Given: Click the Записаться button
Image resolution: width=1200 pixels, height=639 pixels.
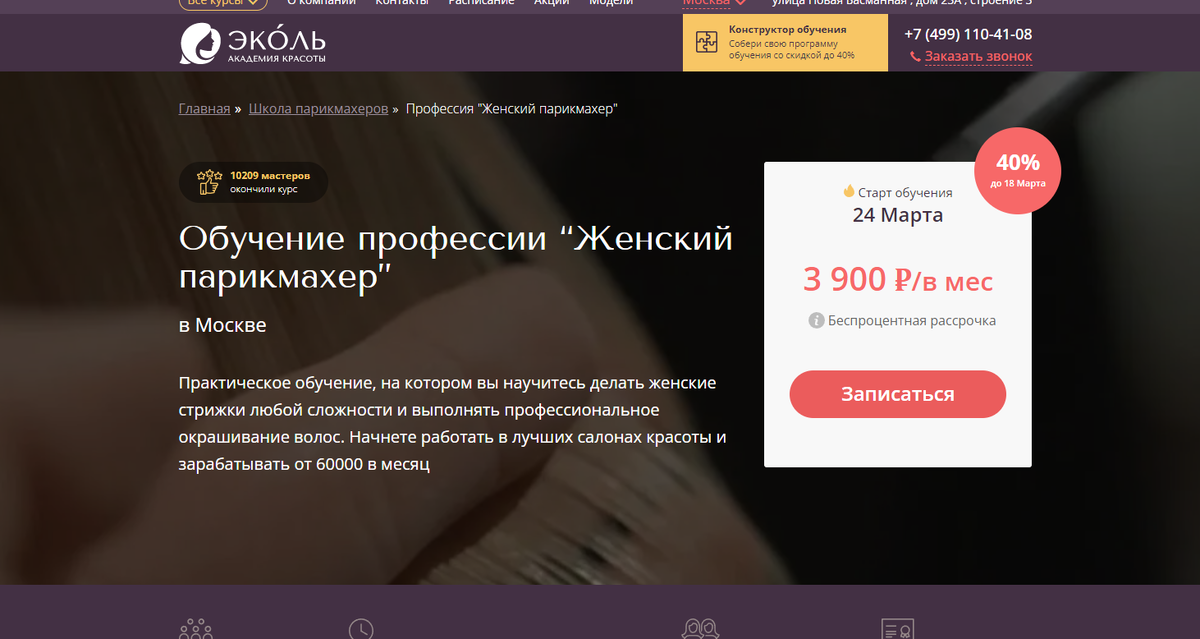Looking at the screenshot, I should point(898,394).
